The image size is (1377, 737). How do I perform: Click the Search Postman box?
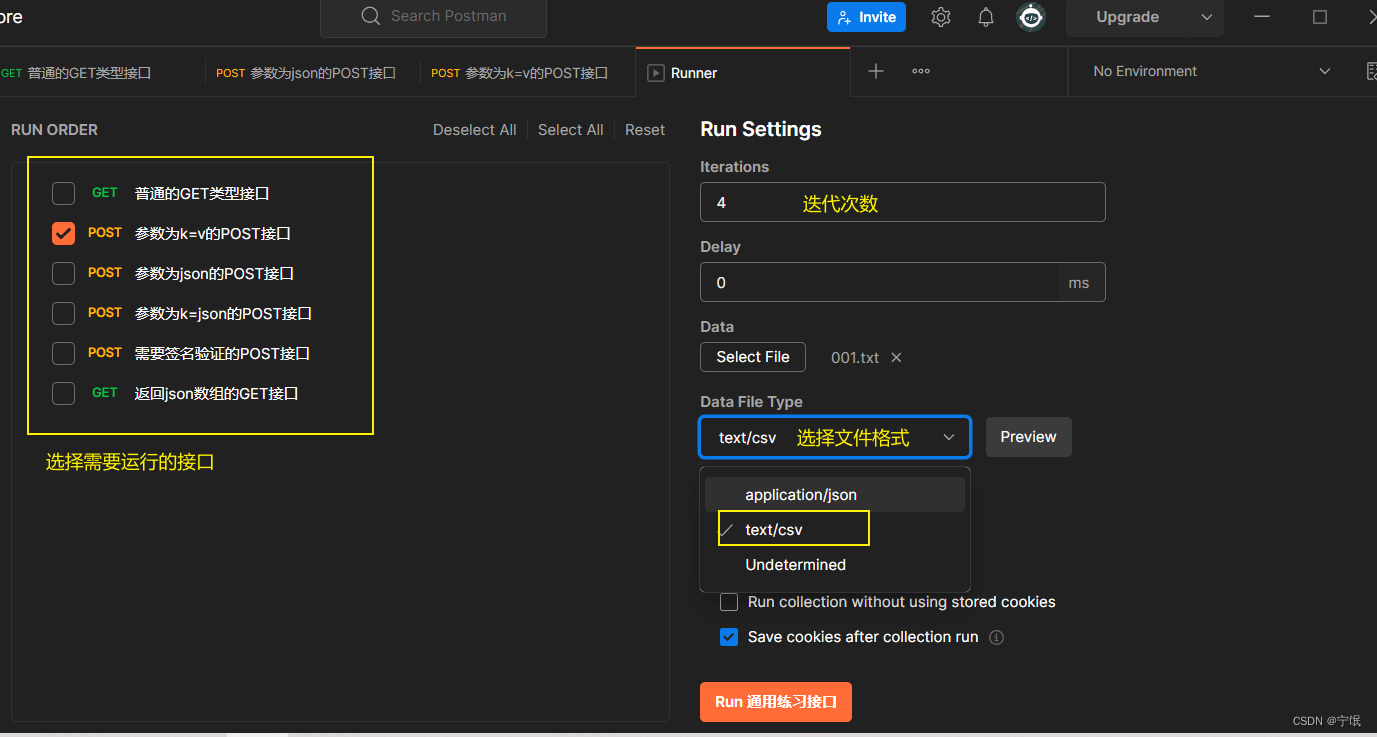(433, 17)
